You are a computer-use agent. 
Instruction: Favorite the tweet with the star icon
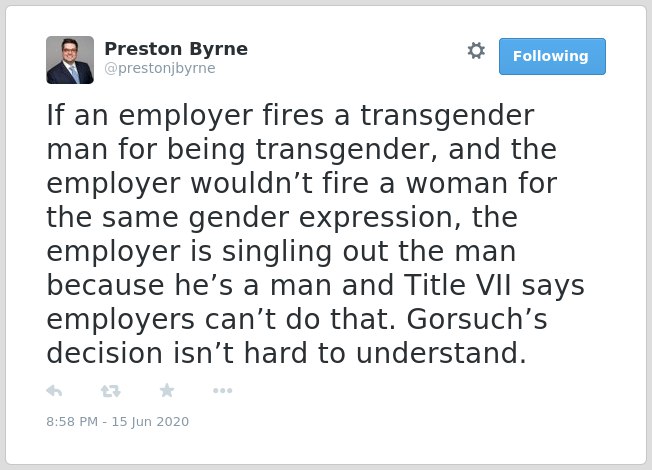tap(167, 391)
